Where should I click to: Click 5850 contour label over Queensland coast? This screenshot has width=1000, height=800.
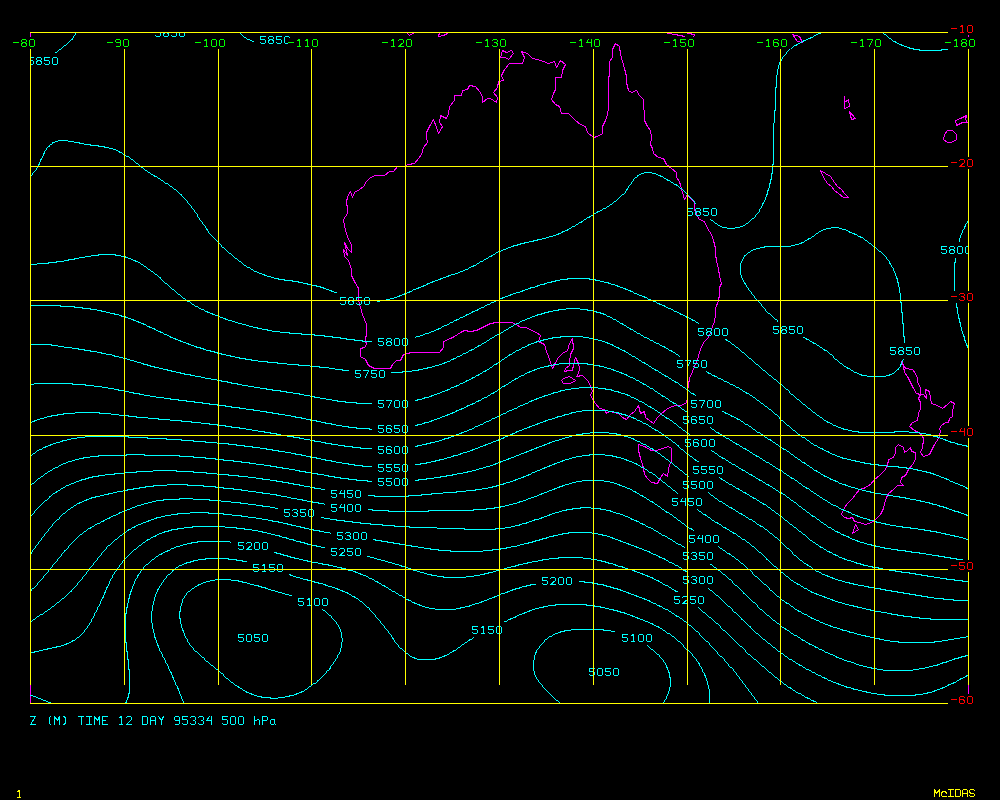pyautogui.click(x=702, y=212)
